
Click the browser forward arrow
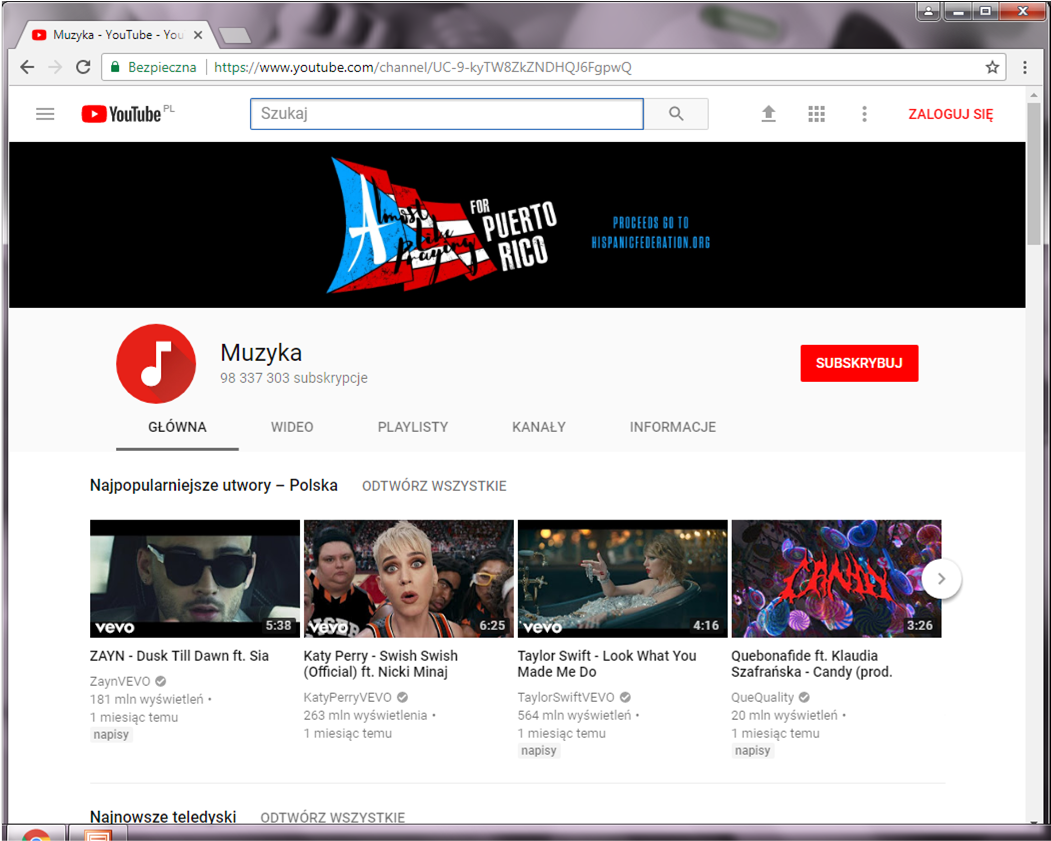55,67
